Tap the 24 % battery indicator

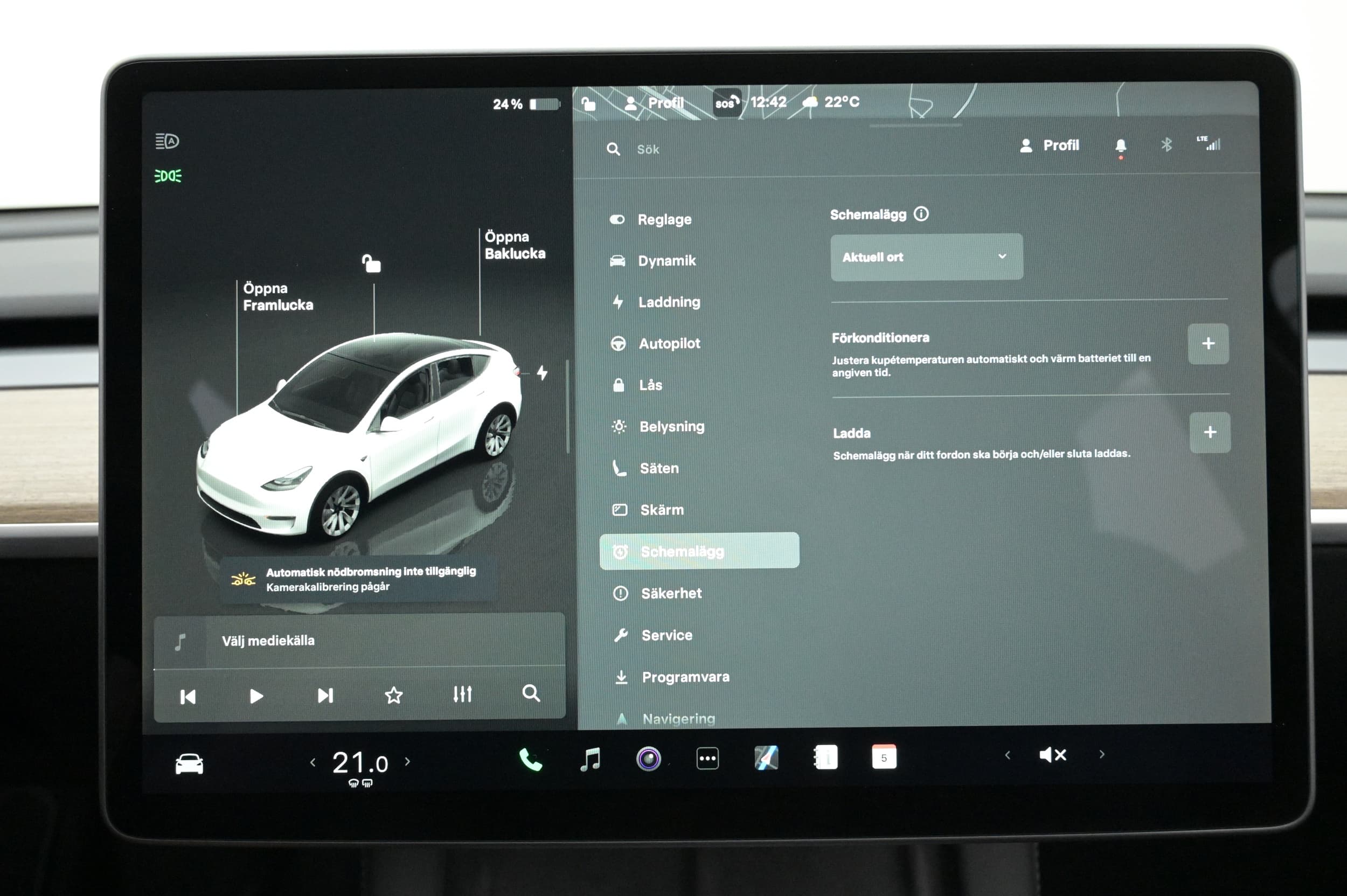pos(526,104)
